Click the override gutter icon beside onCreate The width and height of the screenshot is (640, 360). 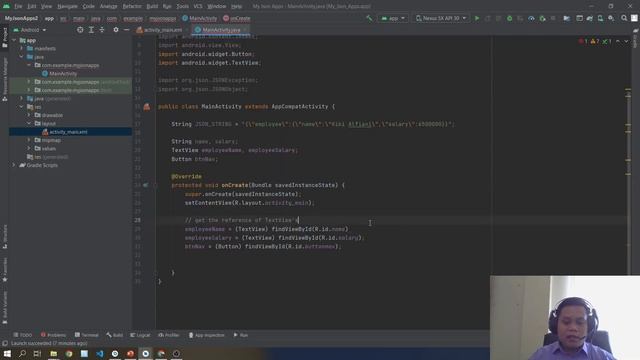[146, 185]
